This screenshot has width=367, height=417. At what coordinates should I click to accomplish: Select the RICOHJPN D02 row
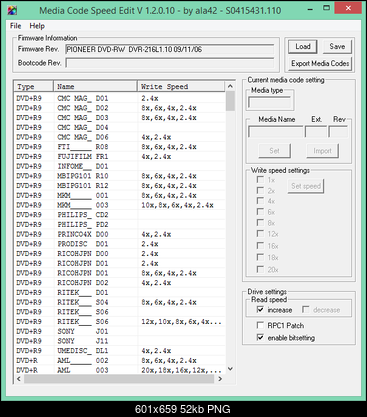[120, 283]
